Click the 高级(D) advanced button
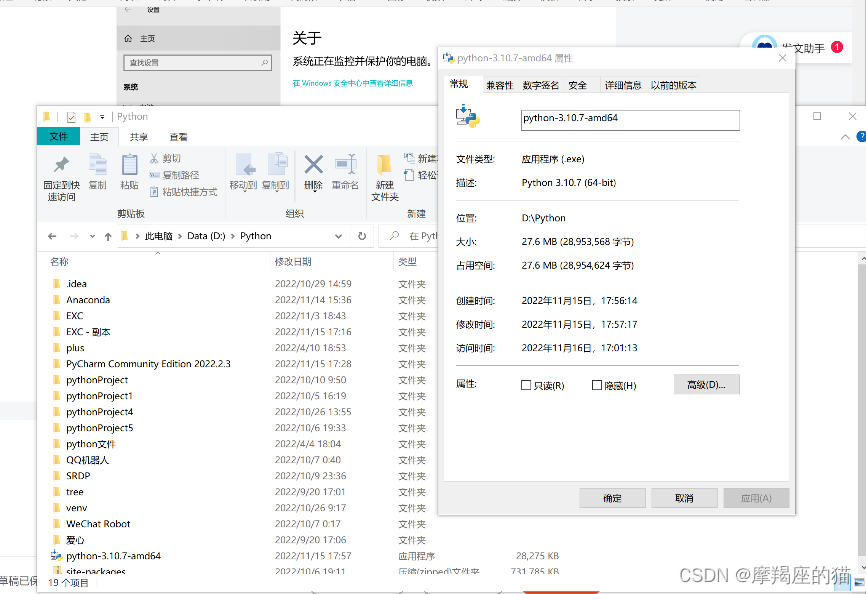Viewport: 866px width, 594px height. [x=706, y=384]
